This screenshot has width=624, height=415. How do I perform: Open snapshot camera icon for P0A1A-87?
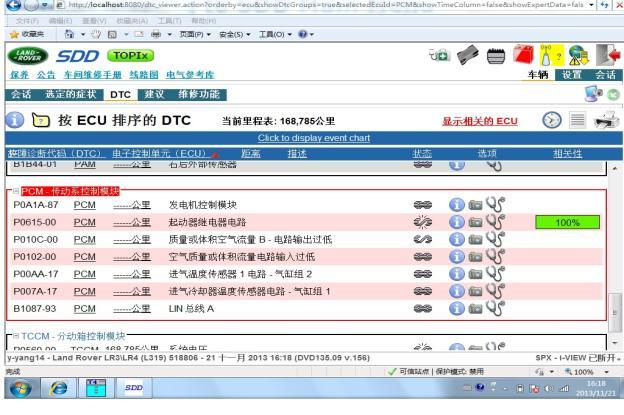coord(475,205)
